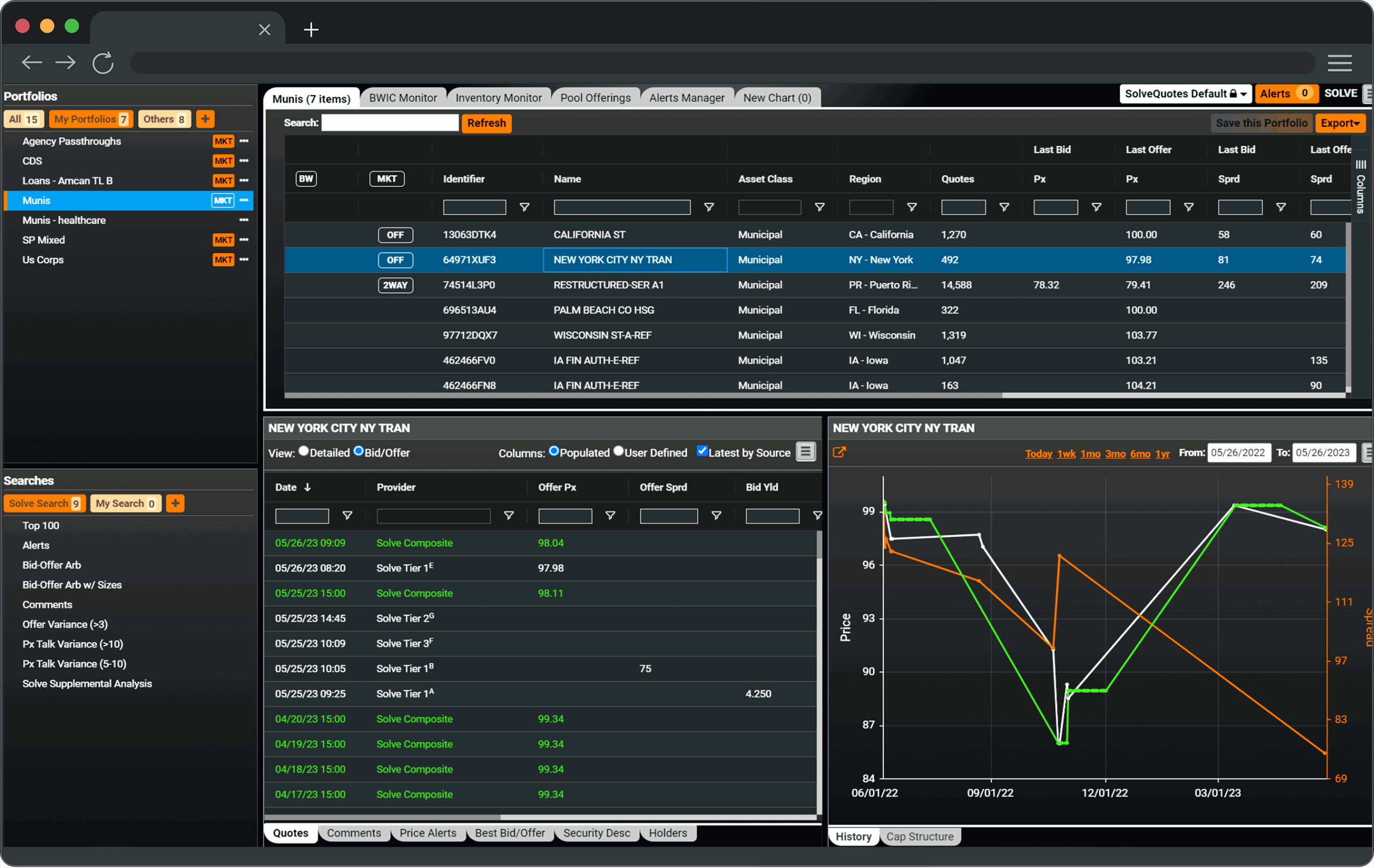This screenshot has height=868, width=1374.
Task: Open the SolveQuotes Default dropdown
Action: [1185, 93]
